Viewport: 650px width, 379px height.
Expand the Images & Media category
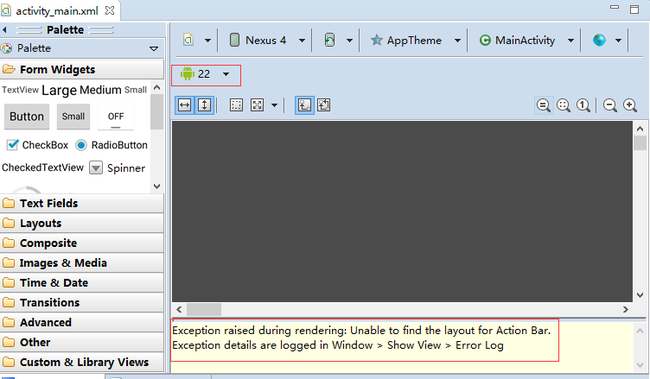click(x=82, y=263)
